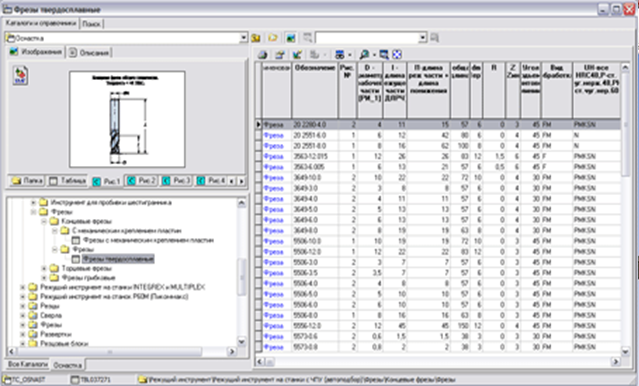Click designation cell 5506-3.5
Image resolution: width=639 pixels, height=386 pixels.
click(x=315, y=273)
